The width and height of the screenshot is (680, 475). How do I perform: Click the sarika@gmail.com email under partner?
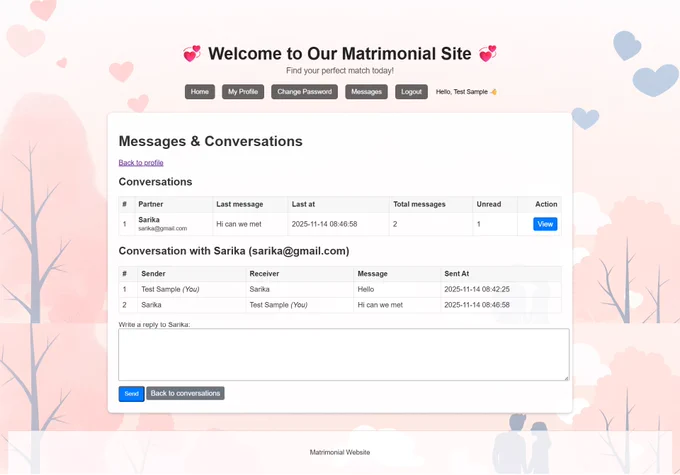(163, 228)
